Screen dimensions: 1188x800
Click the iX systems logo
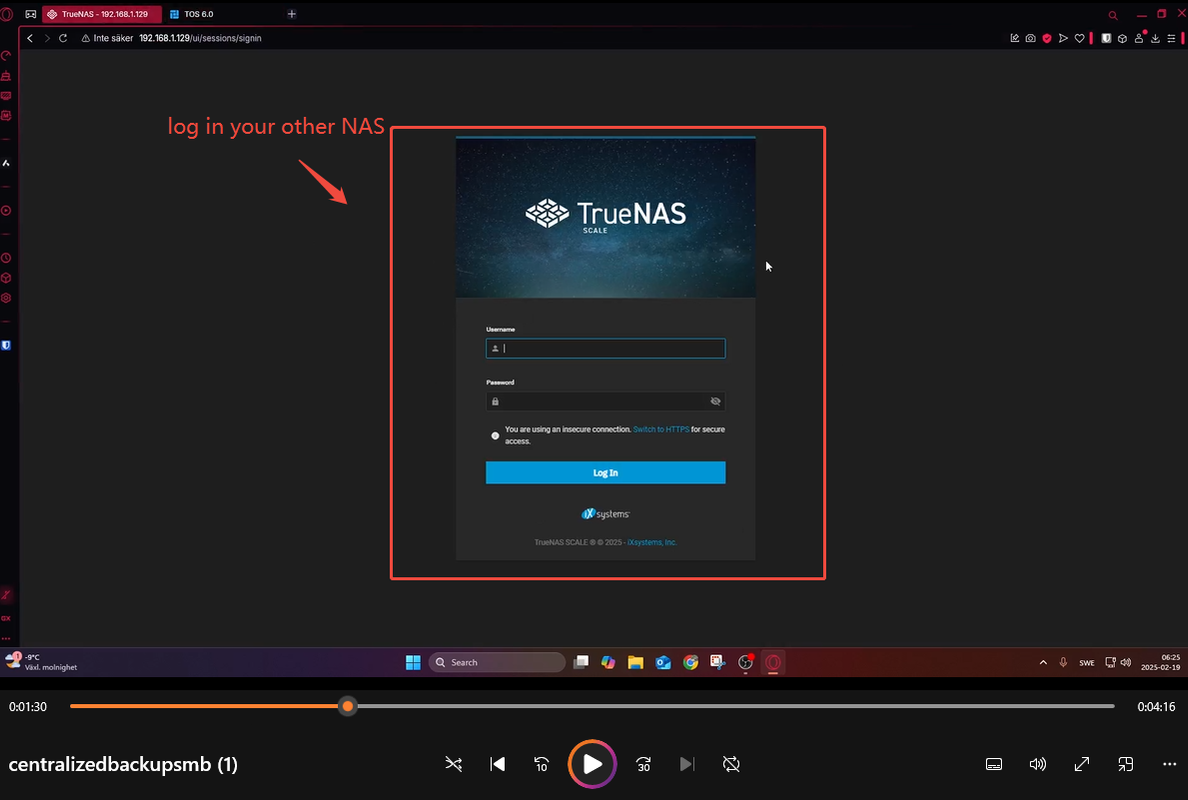(x=605, y=514)
